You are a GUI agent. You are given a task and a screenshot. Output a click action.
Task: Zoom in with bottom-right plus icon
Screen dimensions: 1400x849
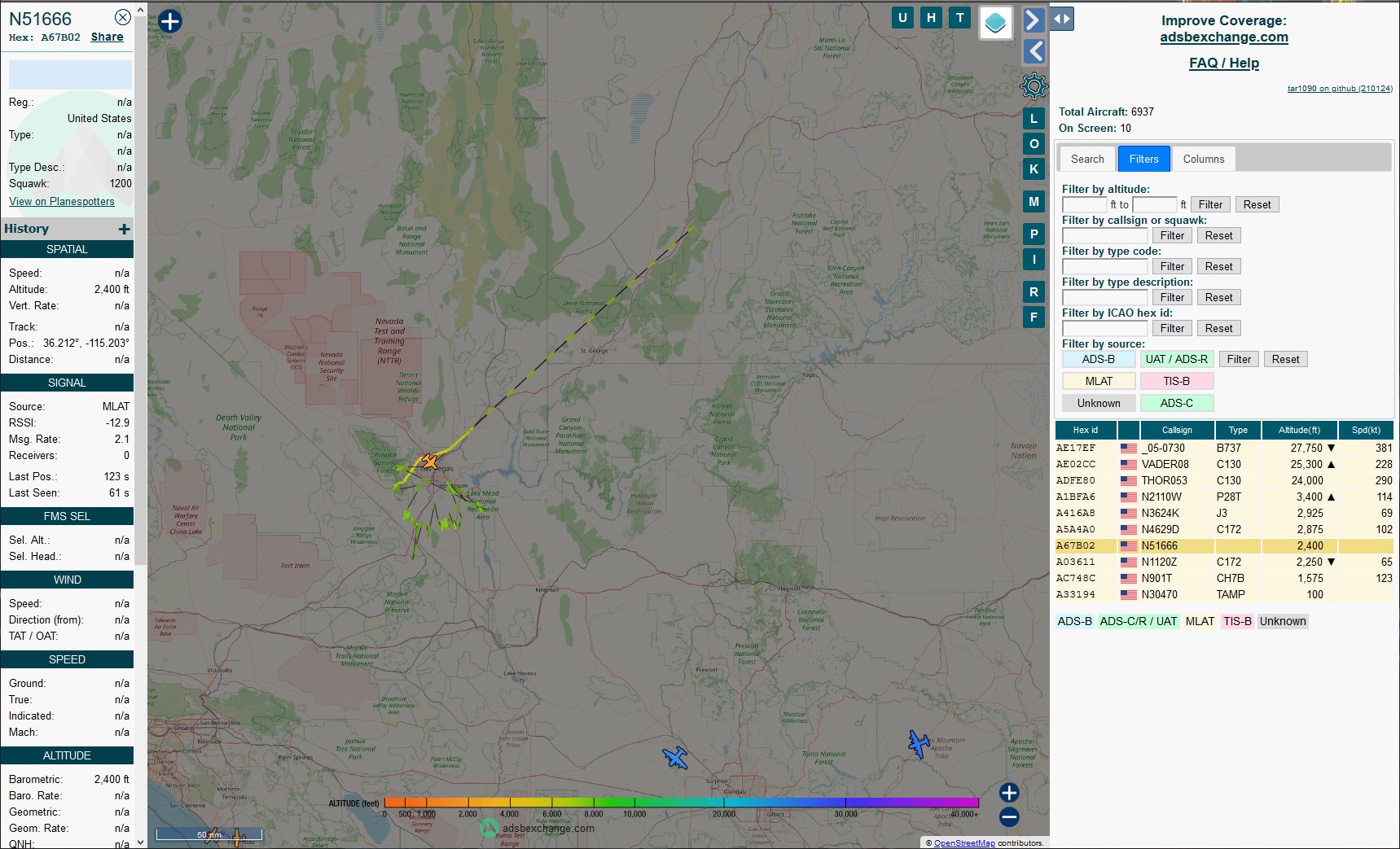[1009, 793]
